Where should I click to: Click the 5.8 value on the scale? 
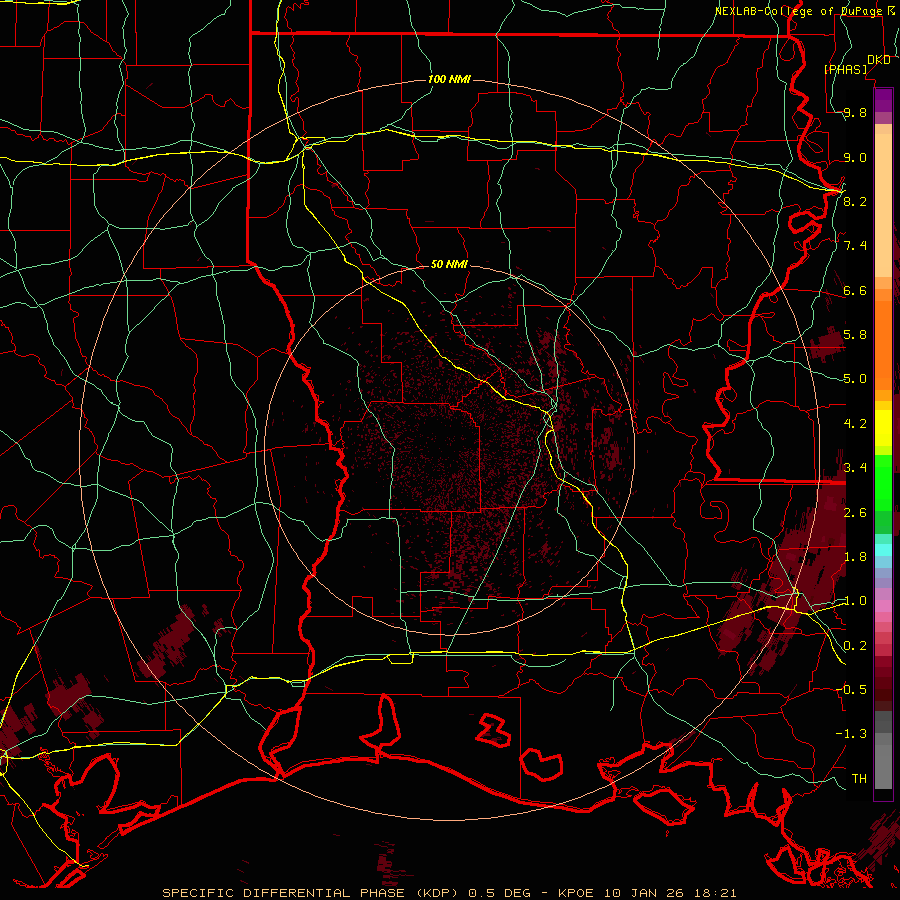pos(855,335)
